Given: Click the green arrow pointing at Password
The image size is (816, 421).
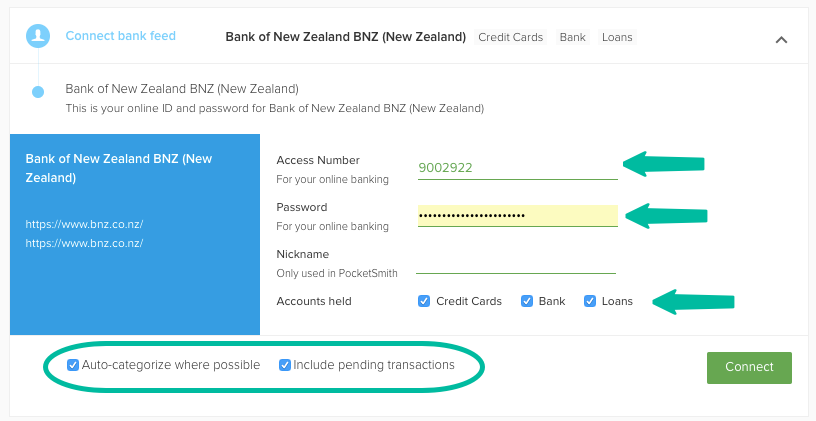Looking at the screenshot, I should (x=666, y=216).
